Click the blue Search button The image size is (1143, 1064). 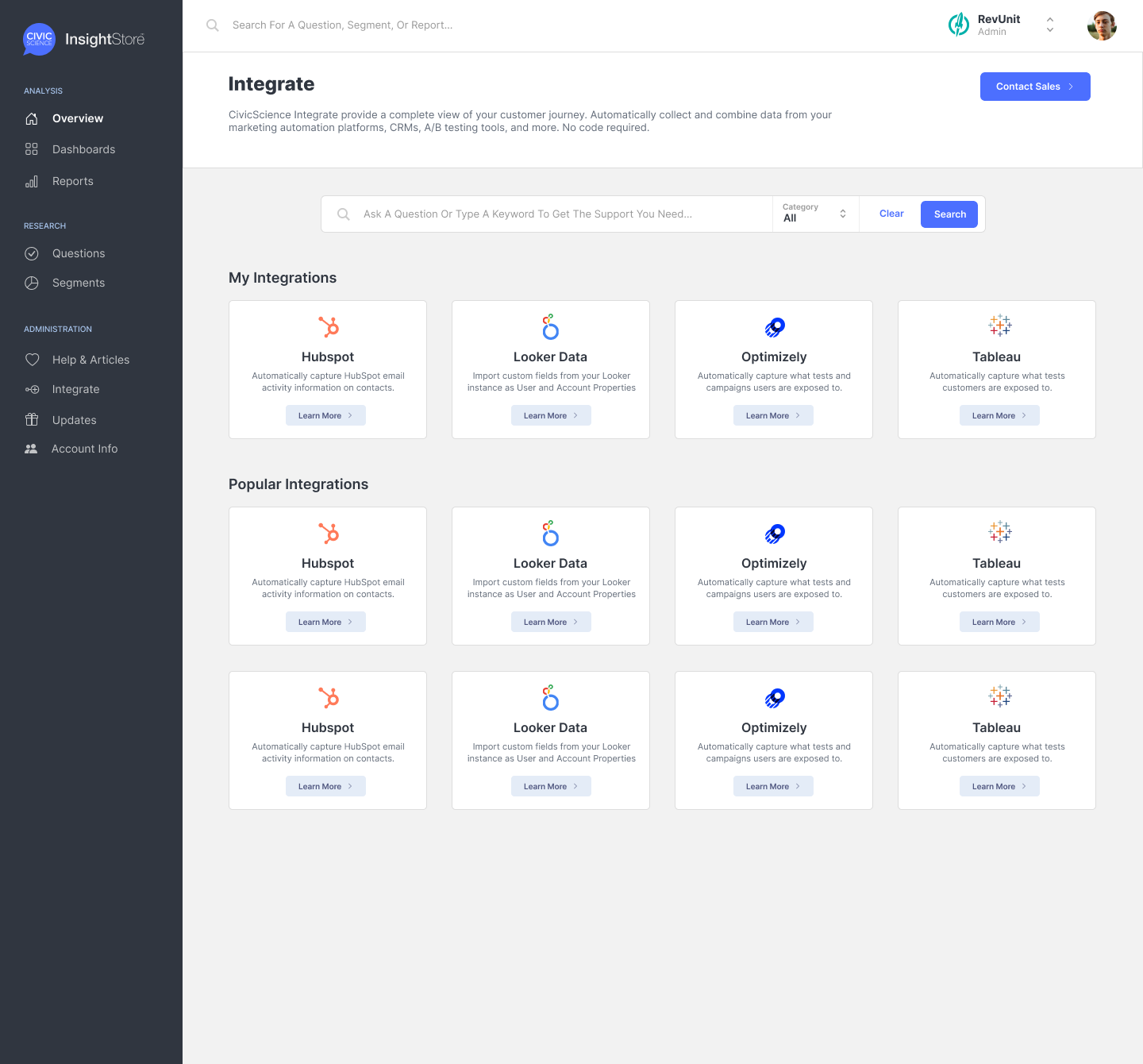pyautogui.click(x=949, y=214)
